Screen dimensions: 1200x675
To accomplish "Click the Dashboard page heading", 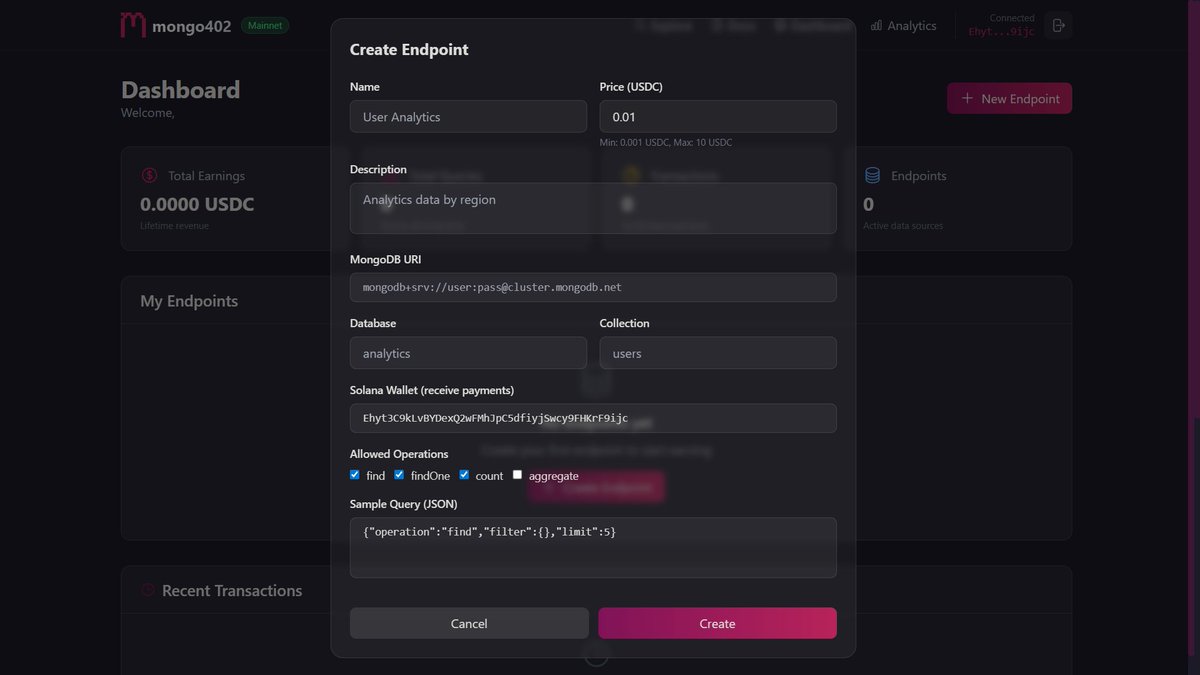I will (181, 90).
